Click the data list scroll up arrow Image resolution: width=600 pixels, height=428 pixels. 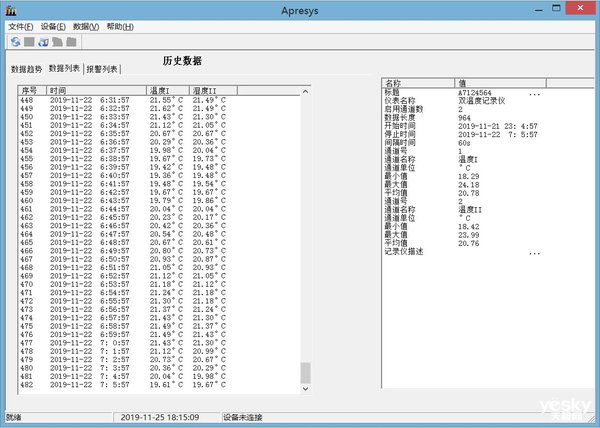tap(305, 92)
